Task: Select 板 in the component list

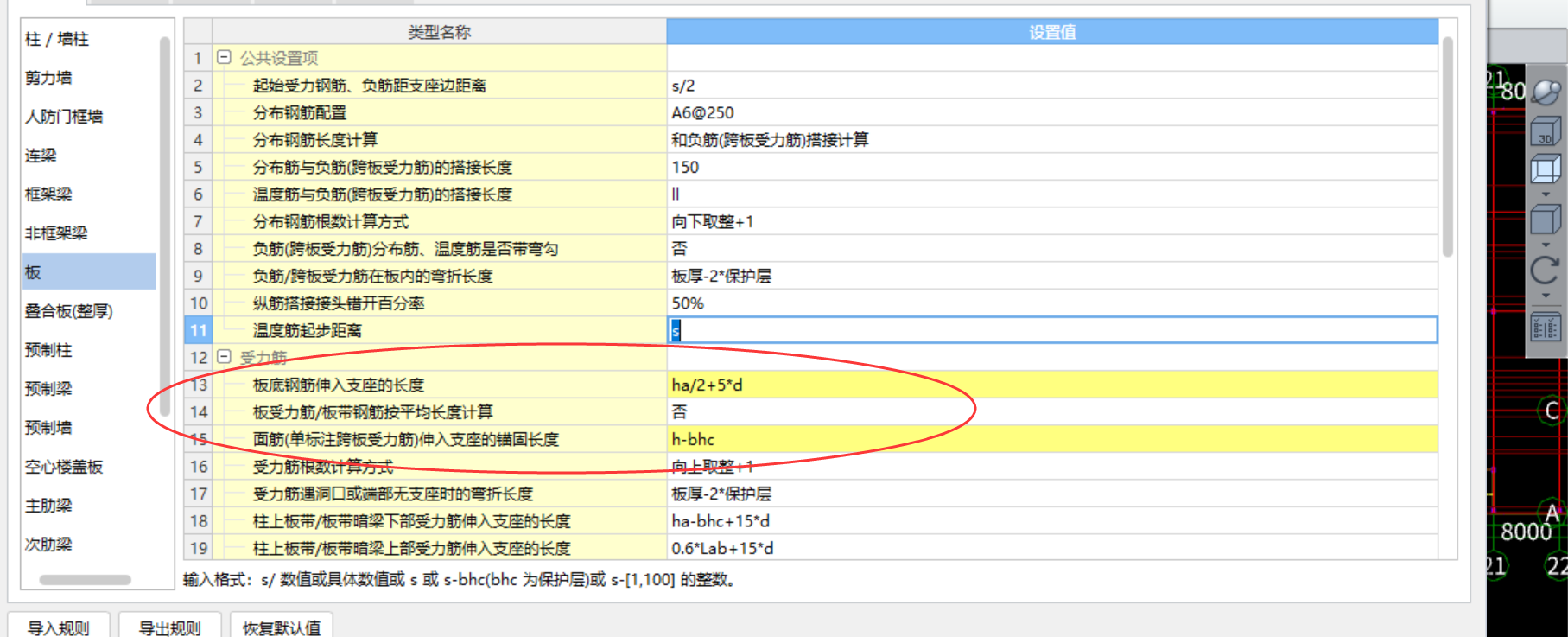Action: point(89,271)
